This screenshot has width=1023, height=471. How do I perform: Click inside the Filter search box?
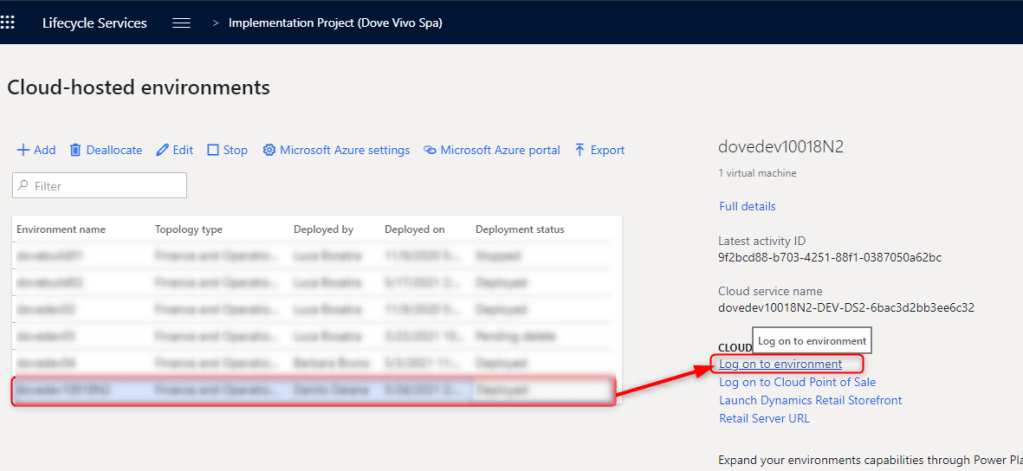(100, 186)
